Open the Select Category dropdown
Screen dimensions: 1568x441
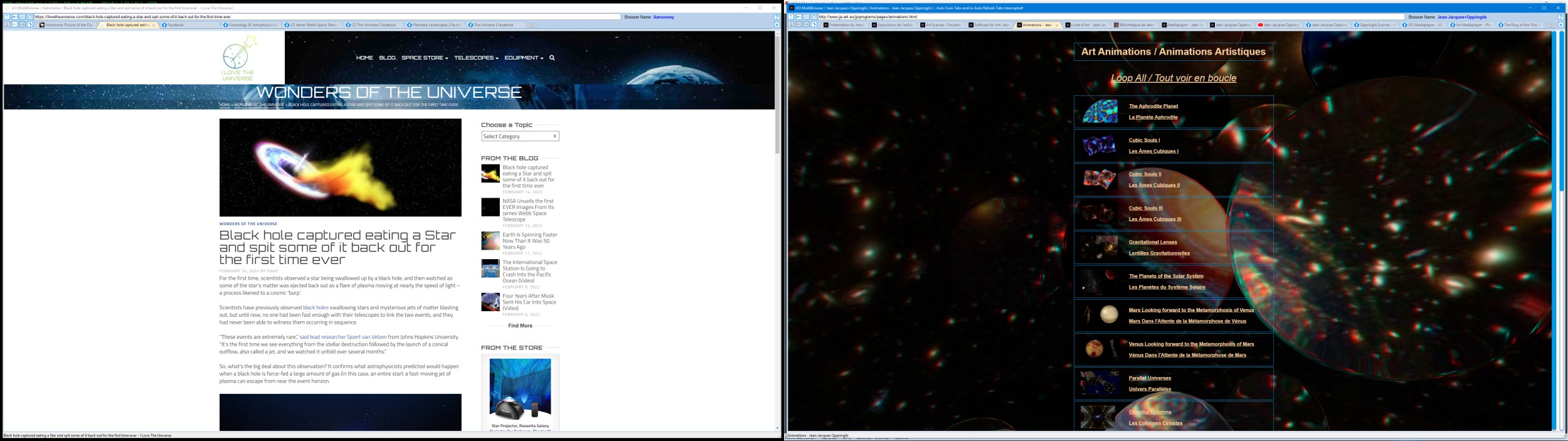pos(520,136)
